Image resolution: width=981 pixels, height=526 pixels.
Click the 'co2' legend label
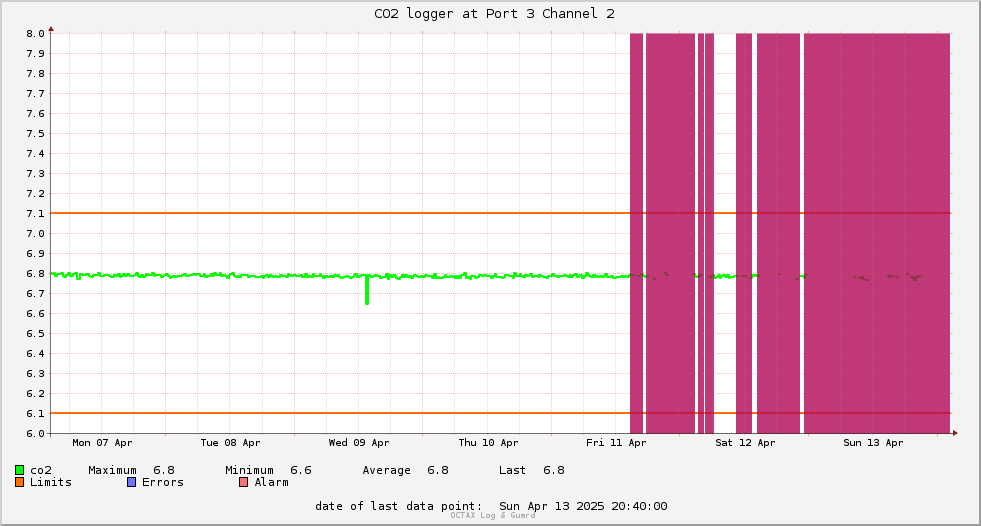[41, 470]
